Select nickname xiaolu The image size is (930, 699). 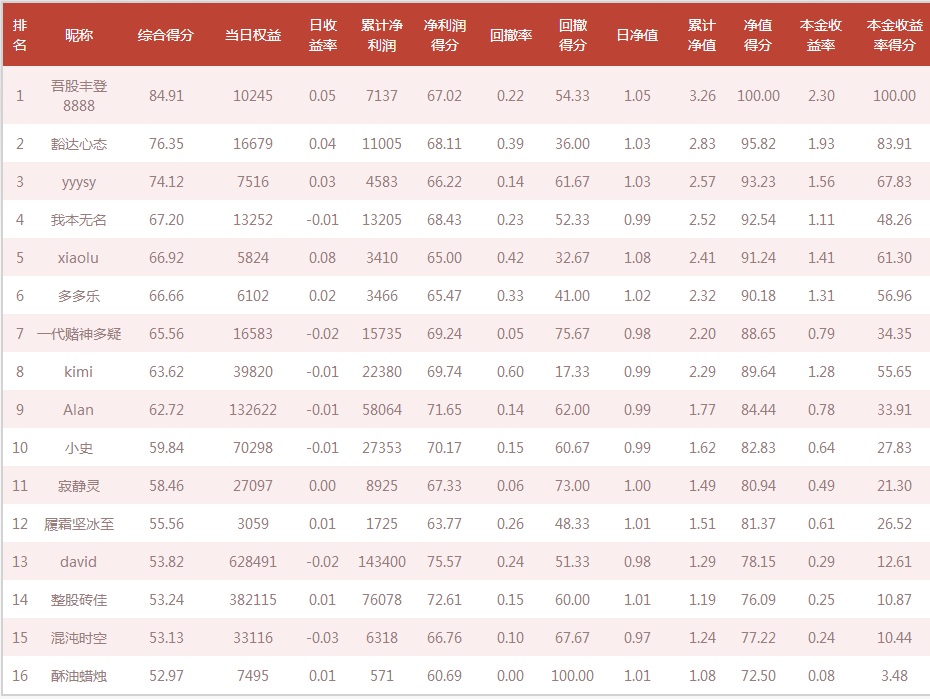[x=78, y=258]
